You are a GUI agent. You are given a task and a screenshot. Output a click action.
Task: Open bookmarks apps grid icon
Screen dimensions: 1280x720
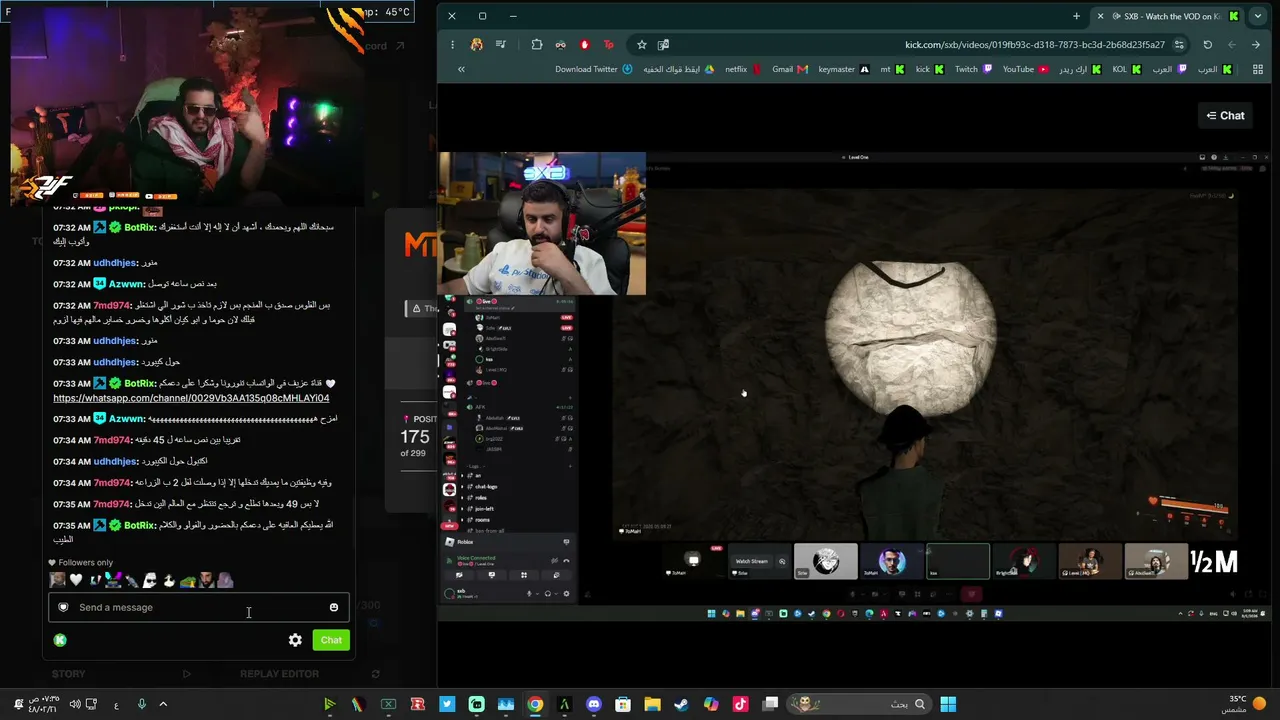point(1256,70)
